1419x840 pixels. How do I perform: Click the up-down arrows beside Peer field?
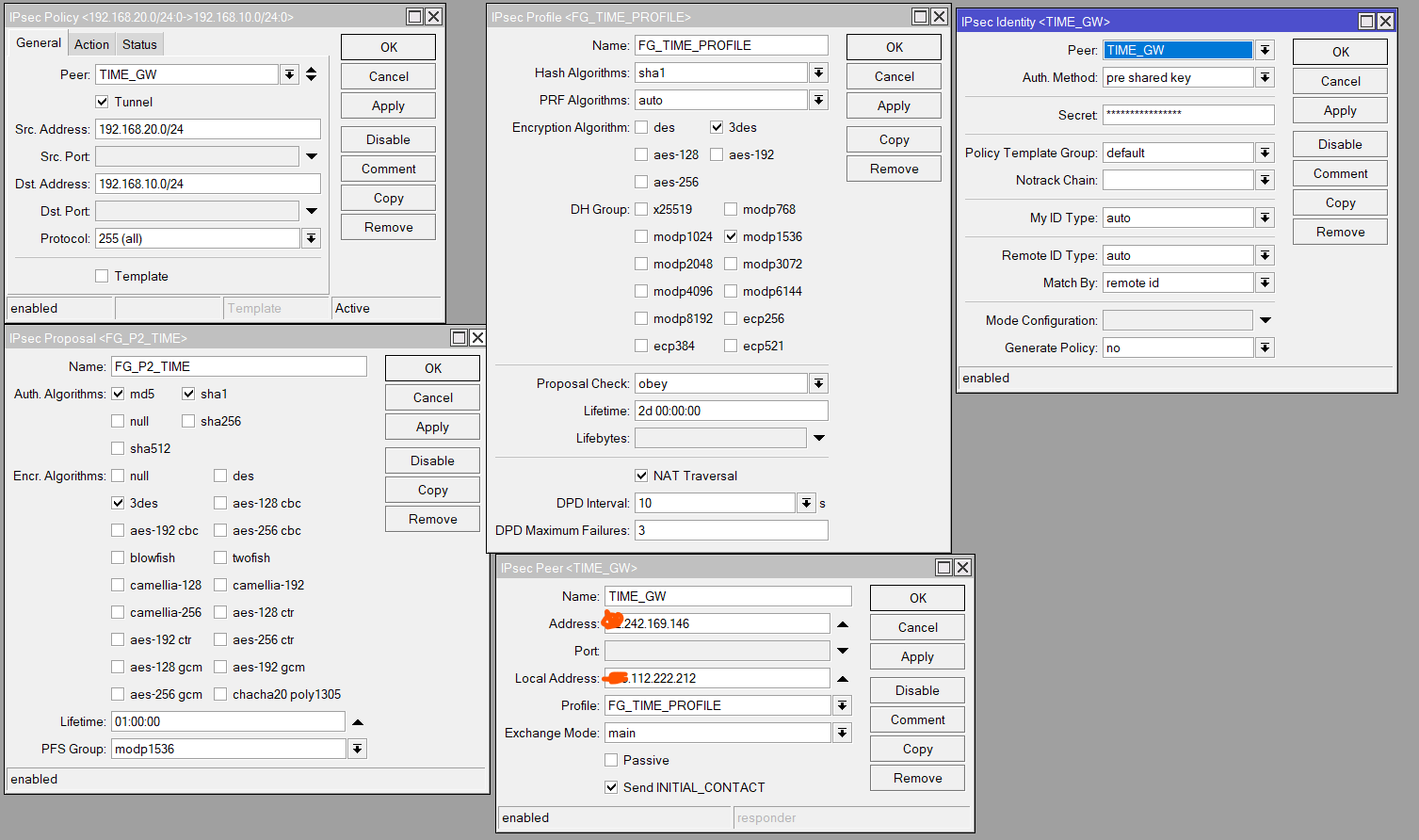[311, 74]
